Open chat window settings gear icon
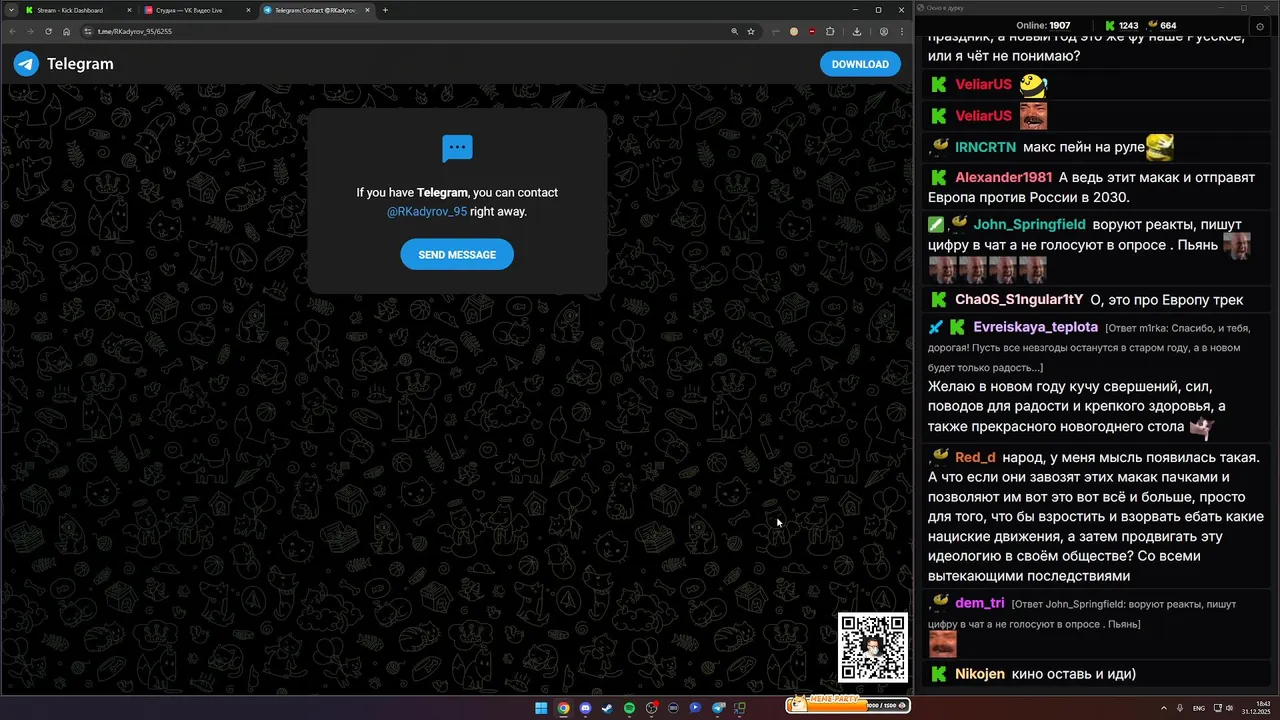Image resolution: width=1280 pixels, height=720 pixels. (x=1259, y=25)
